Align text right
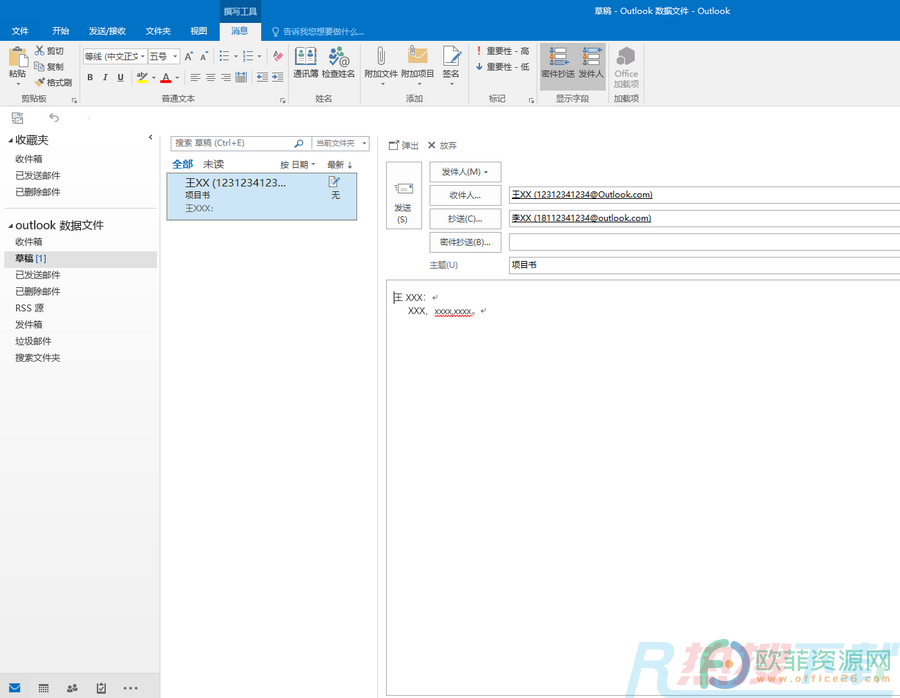Viewport: 900px width, 698px height. point(226,77)
